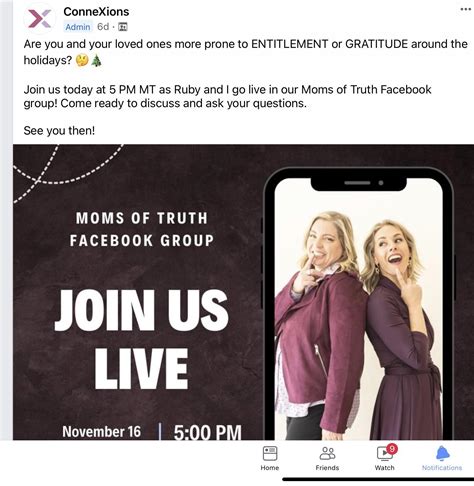This screenshot has height=486, width=474.
Task: Tap the home indicator bar at bottom
Action: [378, 479]
